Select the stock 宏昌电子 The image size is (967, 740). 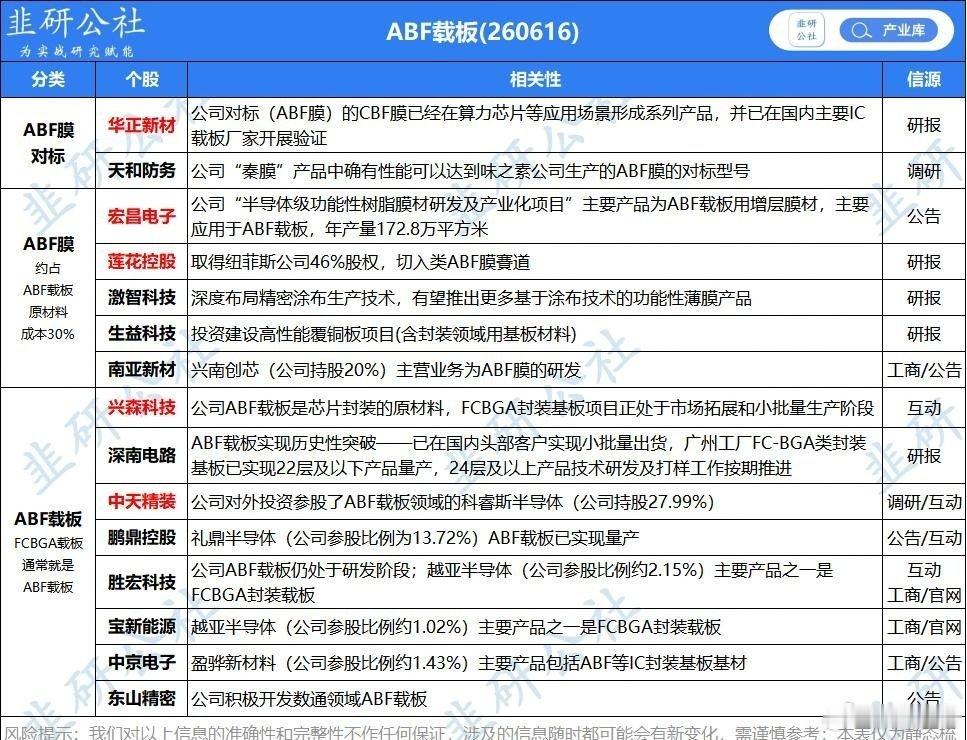point(142,216)
